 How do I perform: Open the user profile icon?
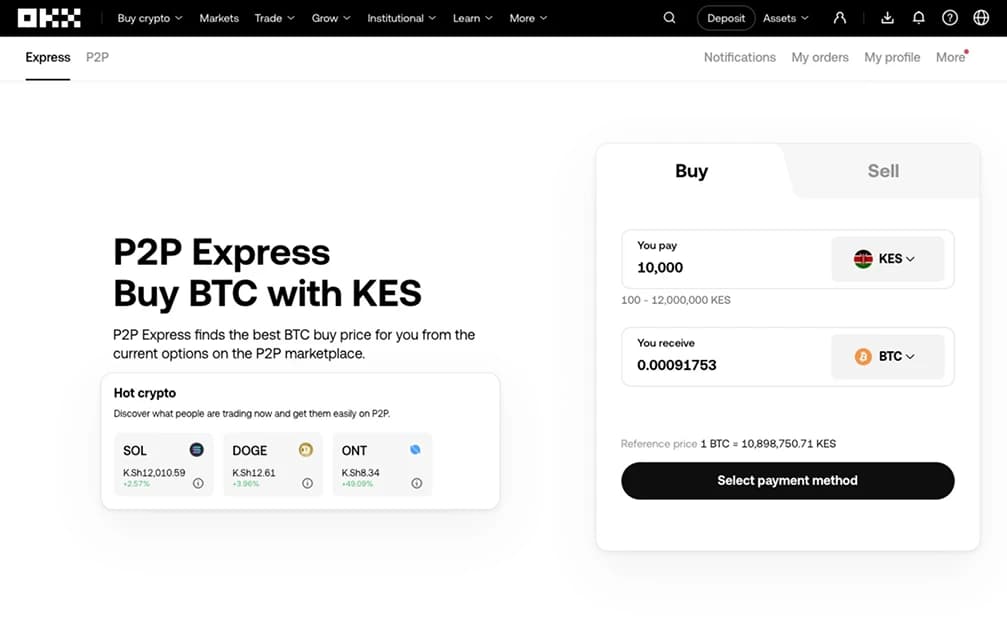tap(840, 18)
